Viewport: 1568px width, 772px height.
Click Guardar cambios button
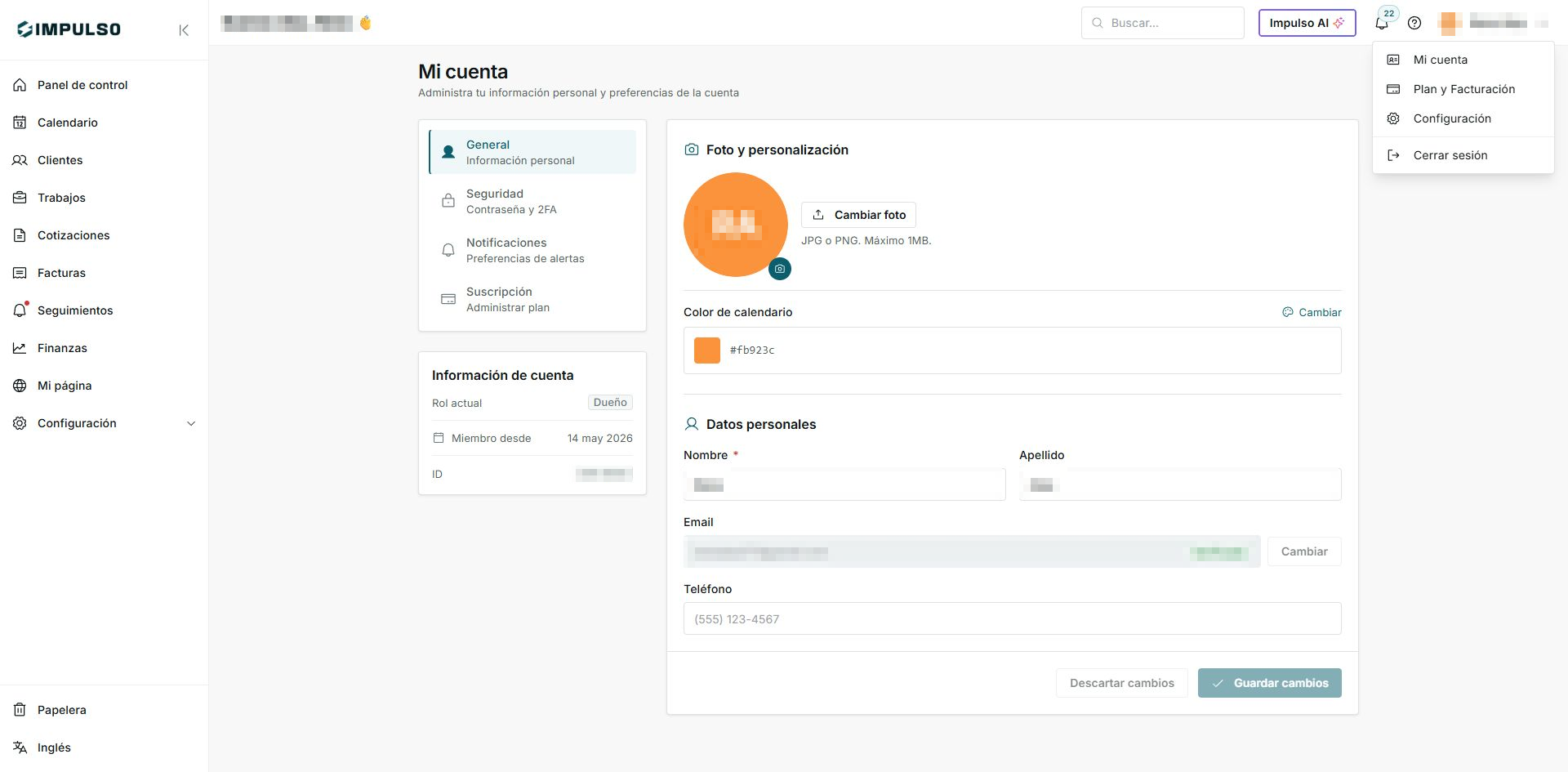[x=1270, y=683]
